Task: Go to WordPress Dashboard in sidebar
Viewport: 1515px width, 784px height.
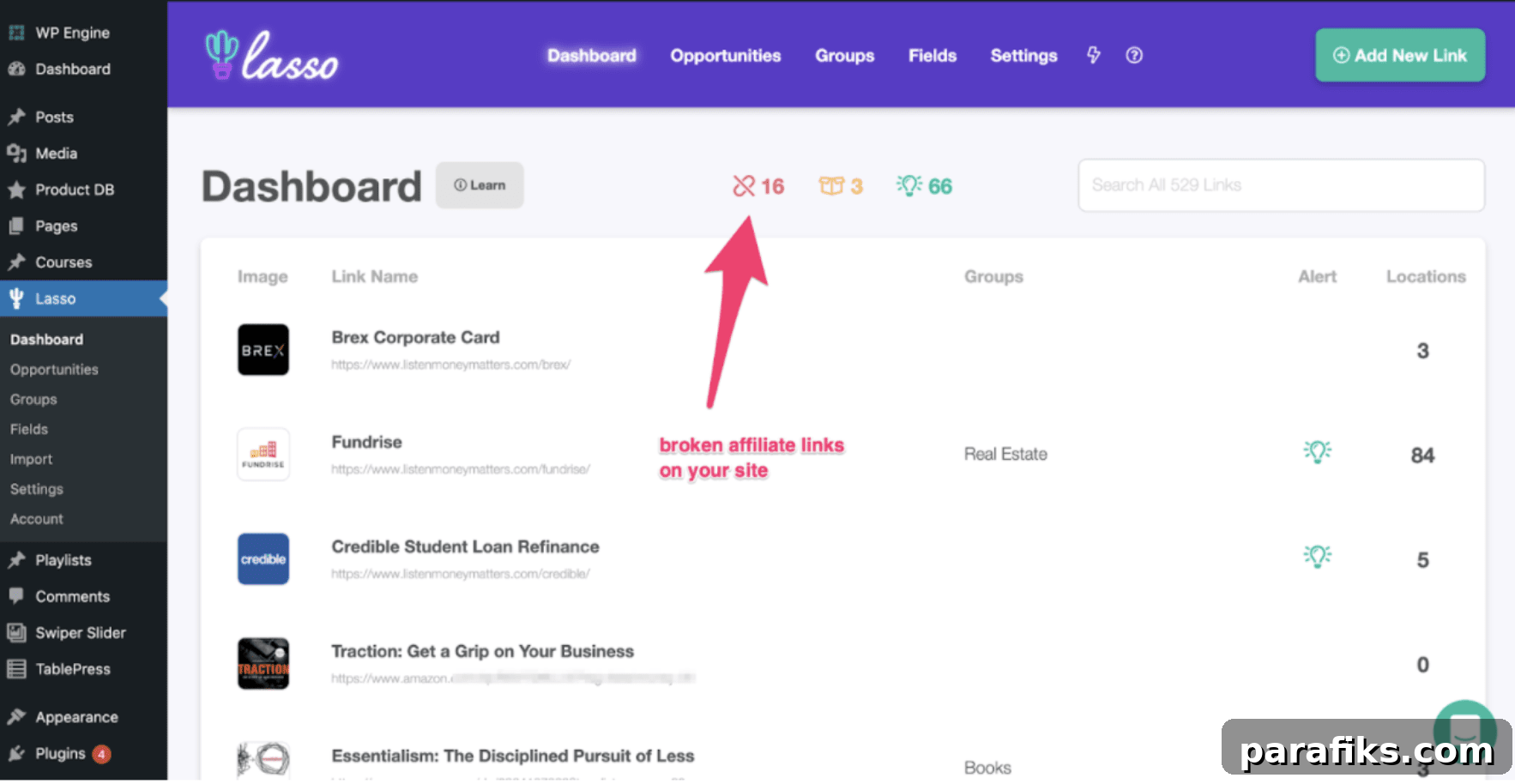Action: pyautogui.click(x=83, y=69)
